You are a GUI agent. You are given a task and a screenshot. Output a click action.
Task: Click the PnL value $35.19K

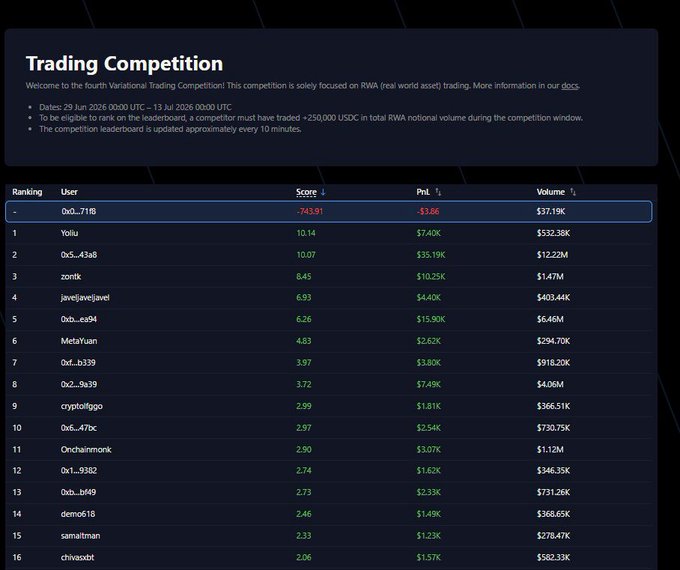(431, 255)
